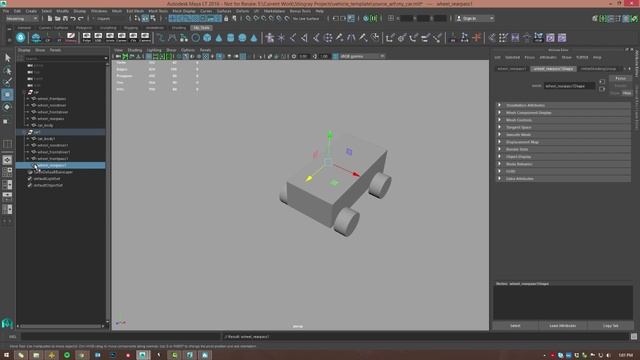
Task: Click the Focus button in Attribute Editor
Action: 620,78
